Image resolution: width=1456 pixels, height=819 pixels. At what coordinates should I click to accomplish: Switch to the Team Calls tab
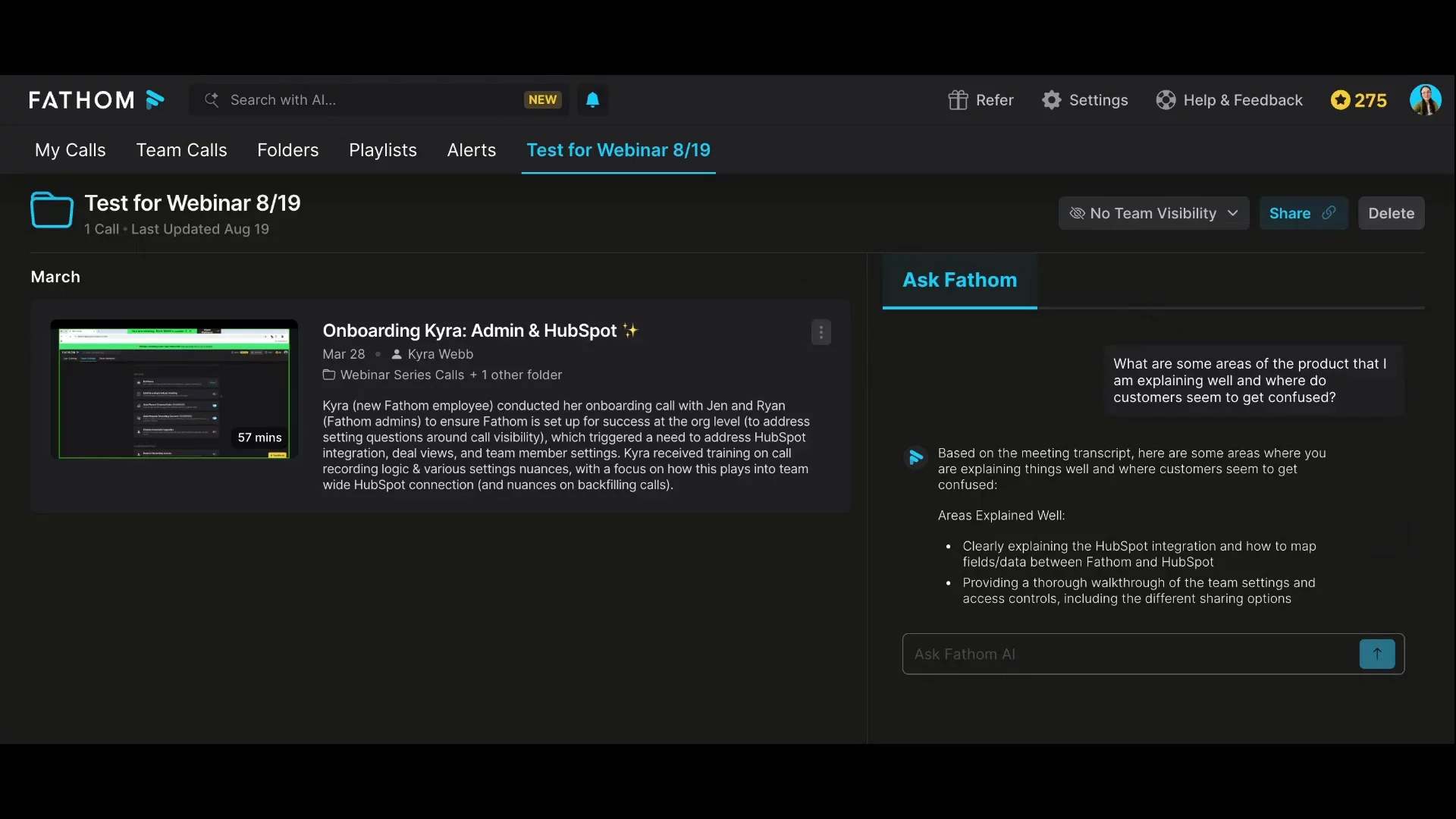pyautogui.click(x=181, y=150)
